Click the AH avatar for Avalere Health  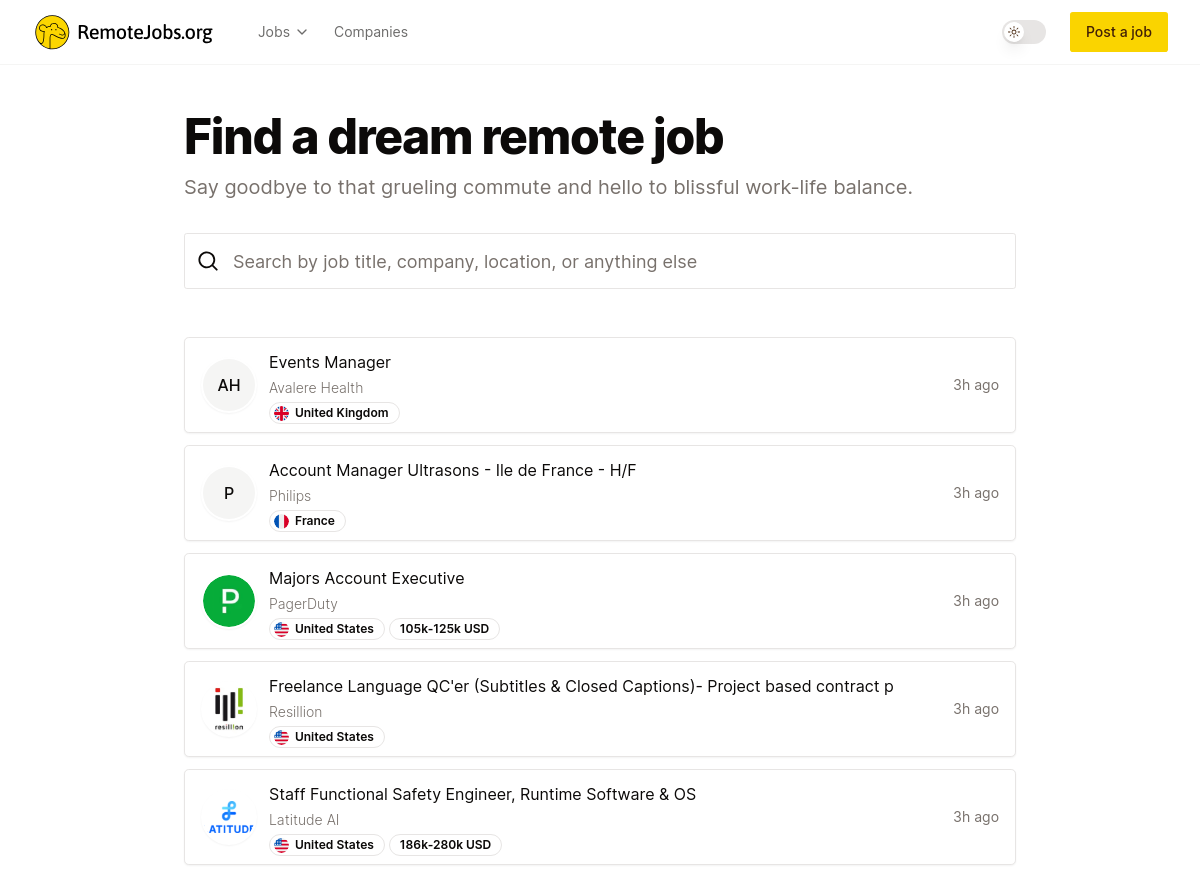[229, 385]
